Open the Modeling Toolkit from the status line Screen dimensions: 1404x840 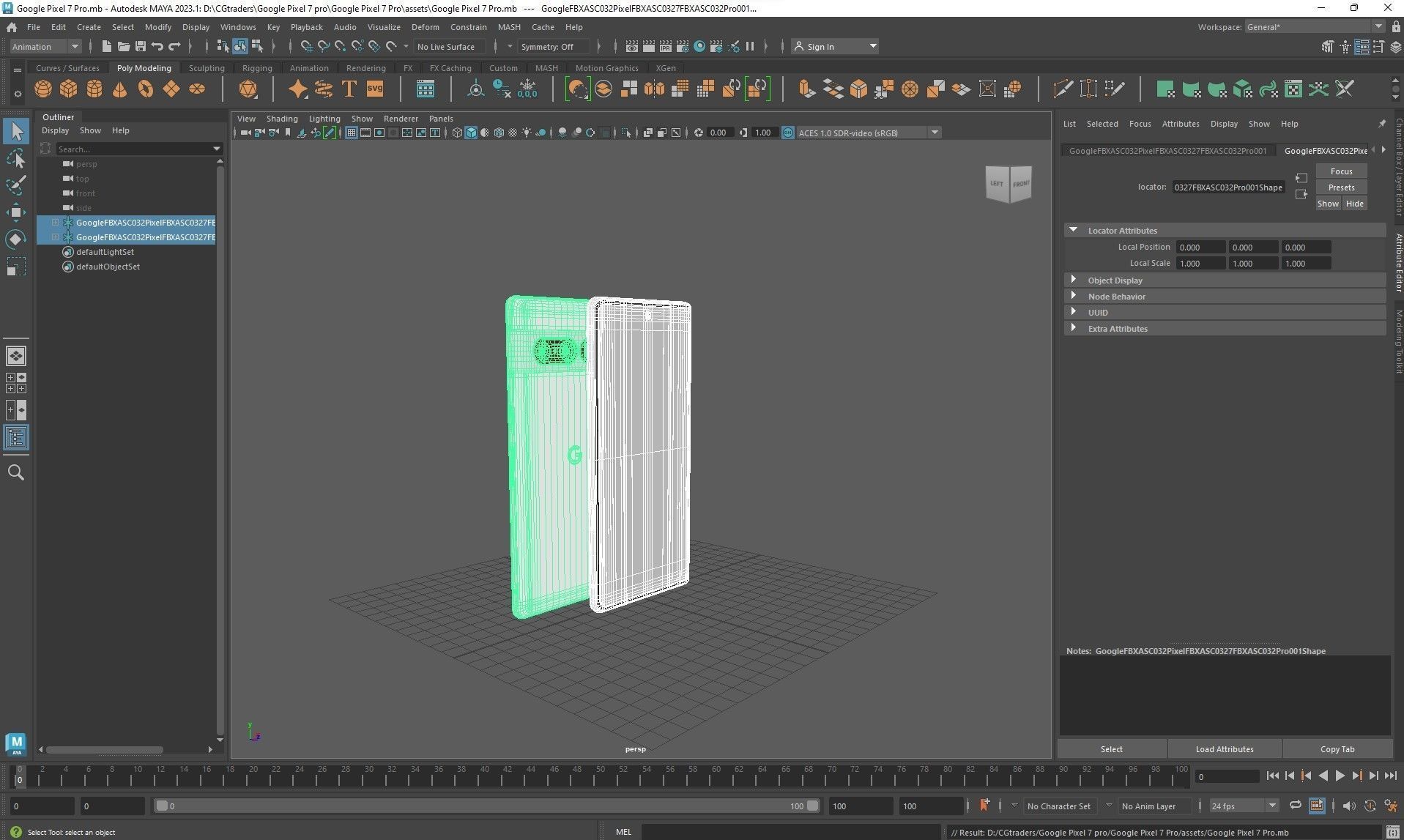pyautogui.click(x=1328, y=47)
